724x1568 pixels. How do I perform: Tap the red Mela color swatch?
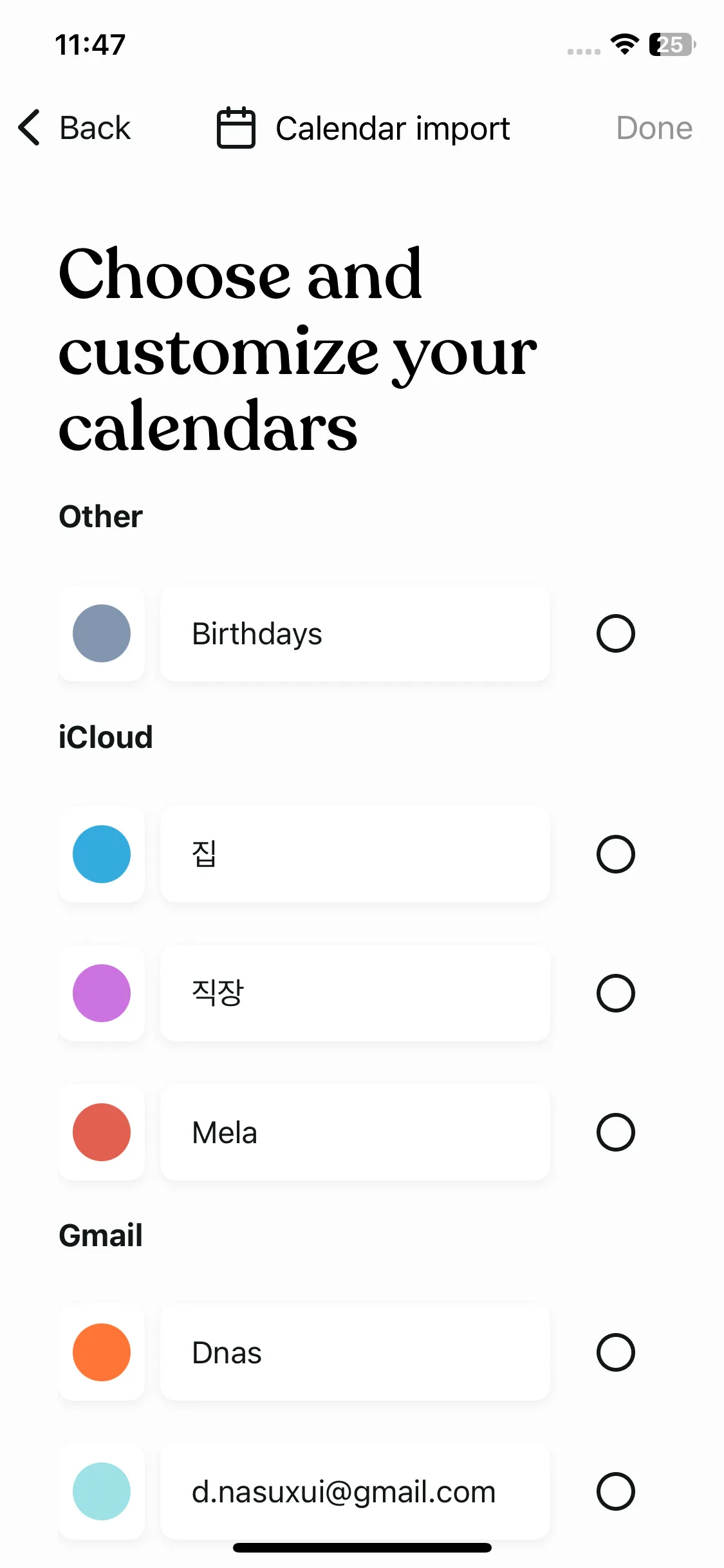[x=102, y=1132]
